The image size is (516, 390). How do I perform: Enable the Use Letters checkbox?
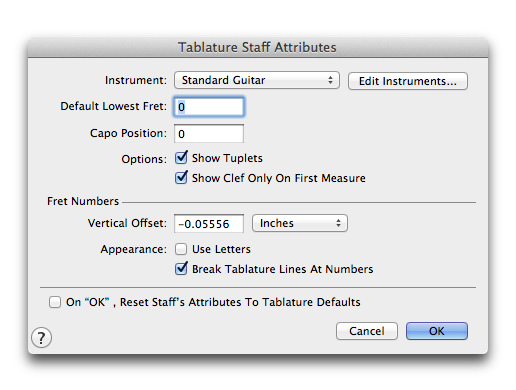pyautogui.click(x=181, y=249)
